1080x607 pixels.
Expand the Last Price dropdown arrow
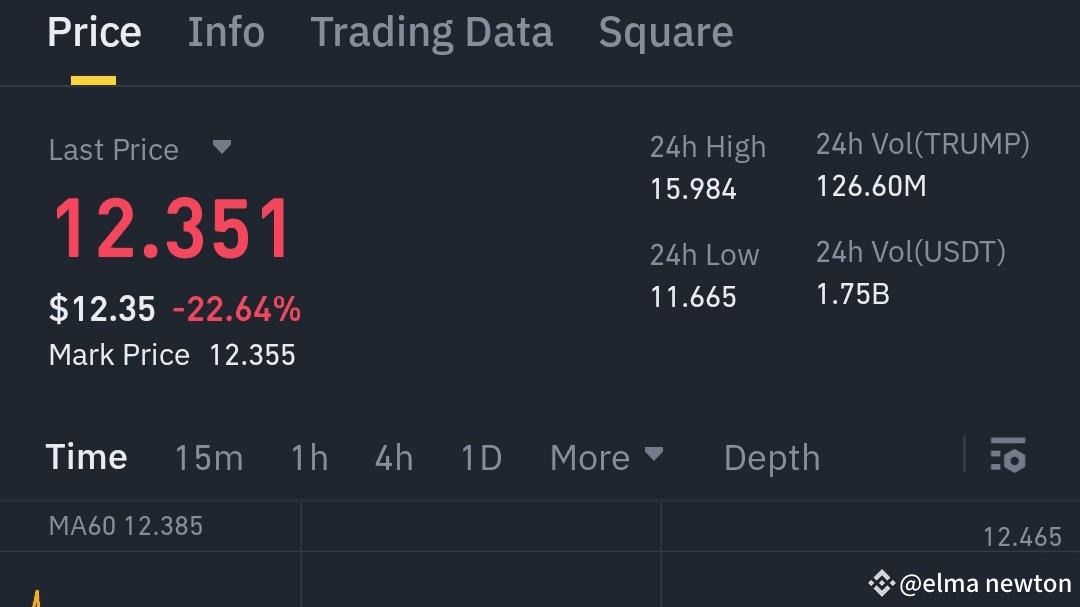click(222, 148)
